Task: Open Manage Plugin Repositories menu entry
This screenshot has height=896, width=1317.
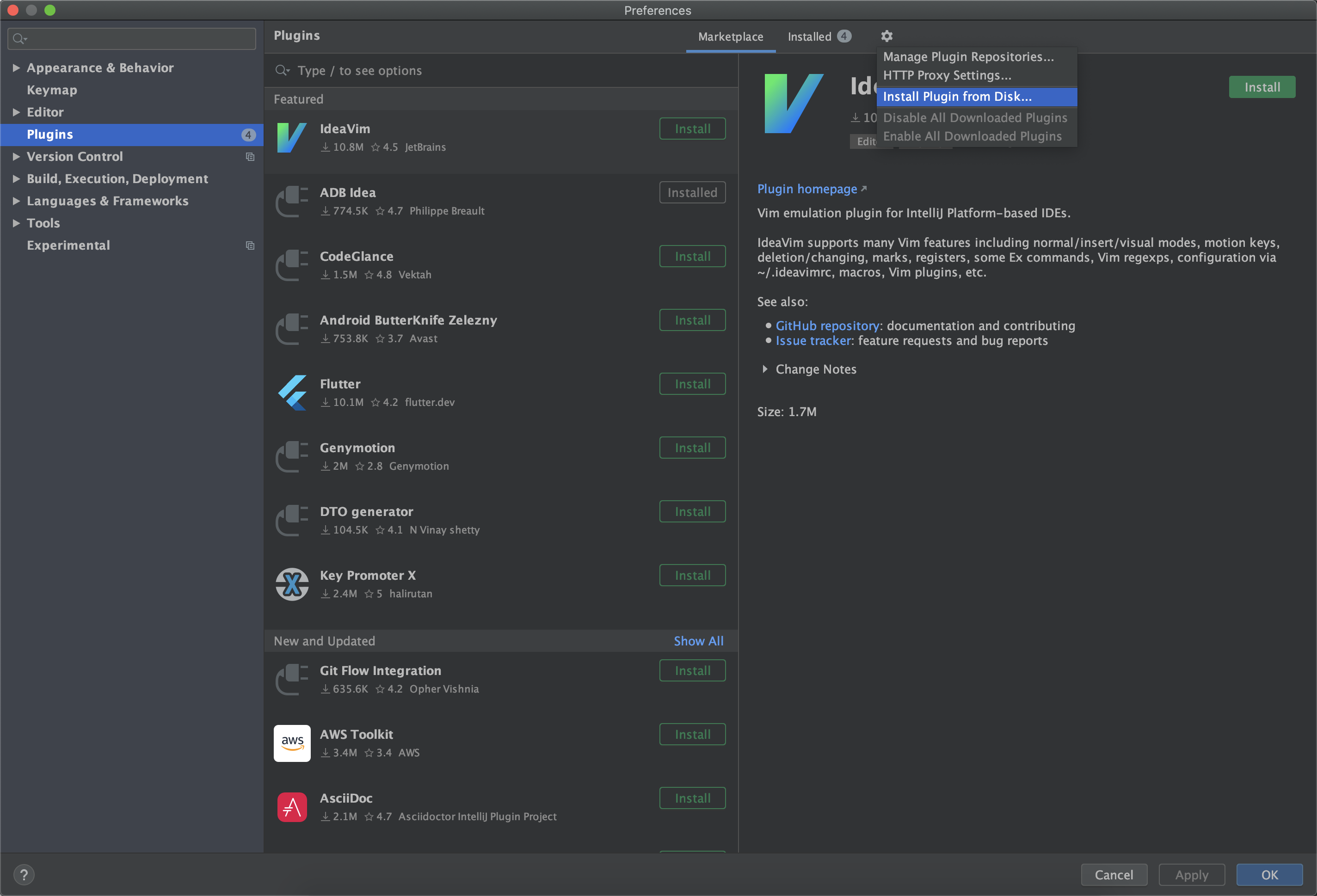Action: point(968,57)
